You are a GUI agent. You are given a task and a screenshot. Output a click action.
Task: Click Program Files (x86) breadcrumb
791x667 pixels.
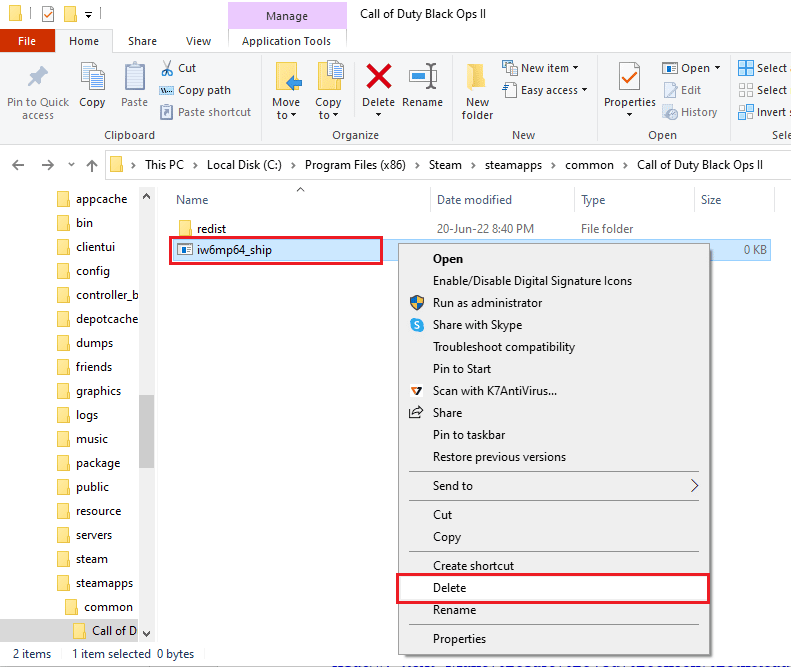(x=355, y=165)
